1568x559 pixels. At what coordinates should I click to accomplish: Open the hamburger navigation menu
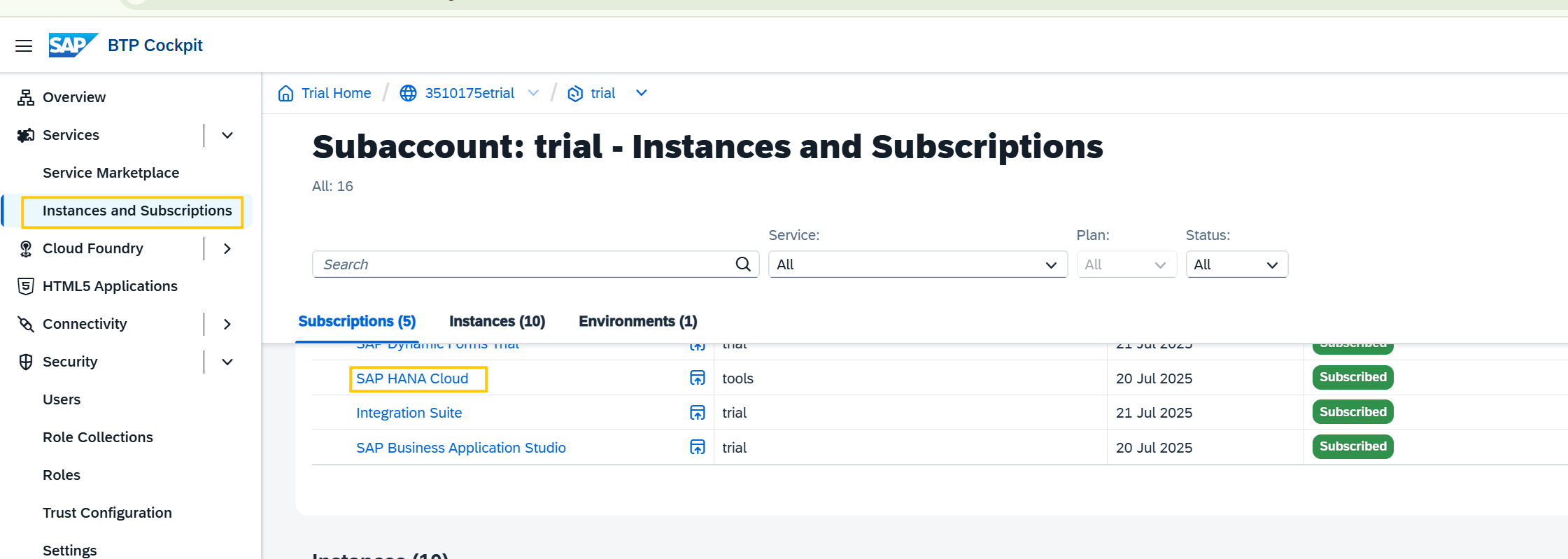point(24,45)
